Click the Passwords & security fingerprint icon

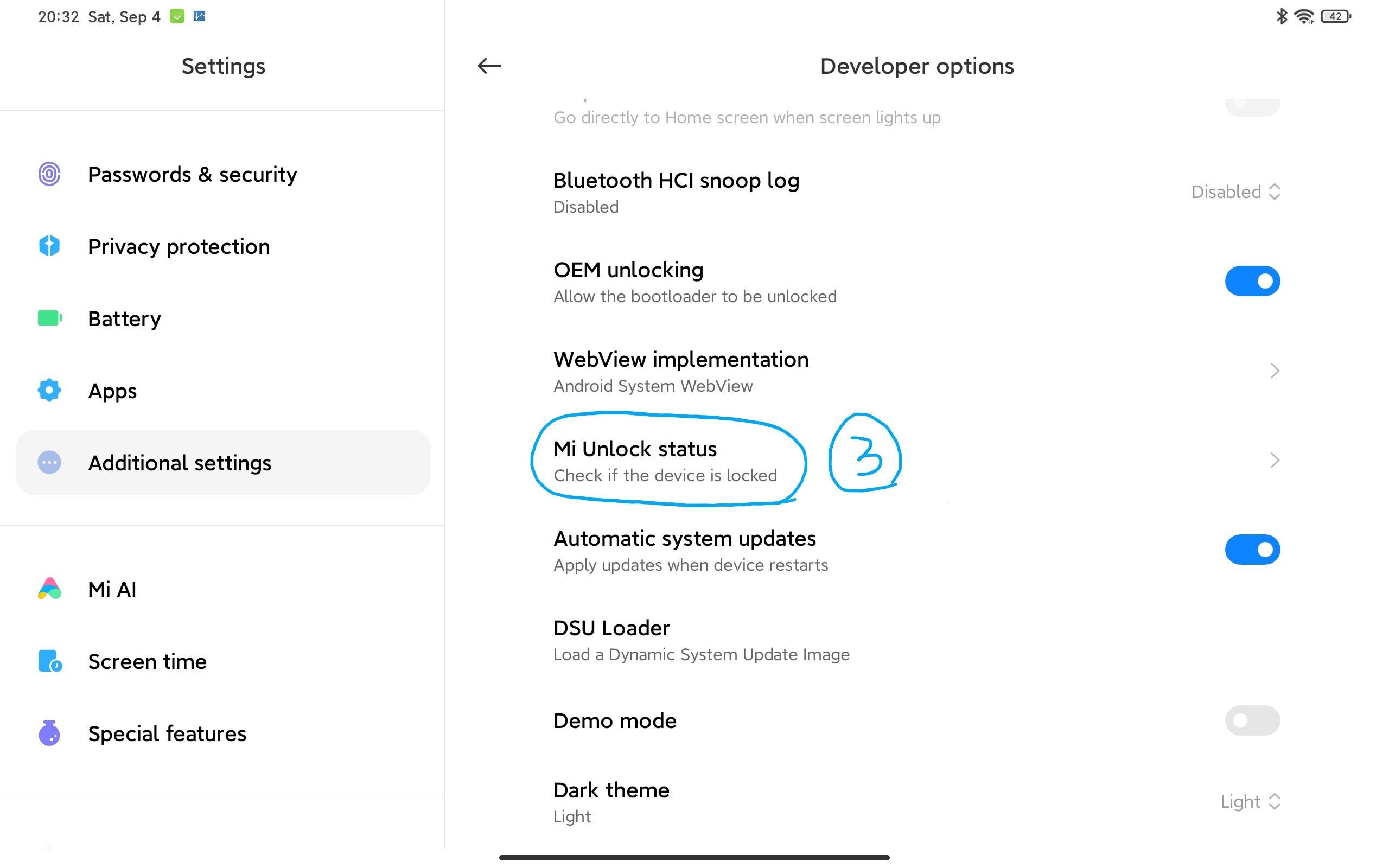point(49,174)
